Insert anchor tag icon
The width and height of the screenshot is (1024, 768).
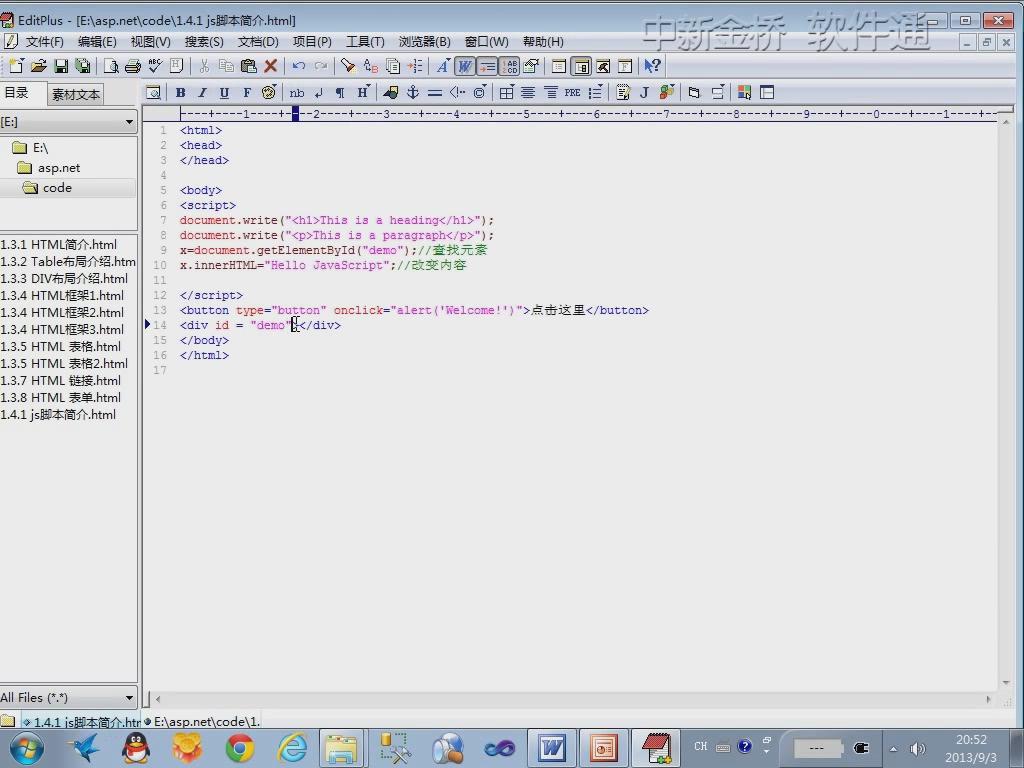pos(413,93)
